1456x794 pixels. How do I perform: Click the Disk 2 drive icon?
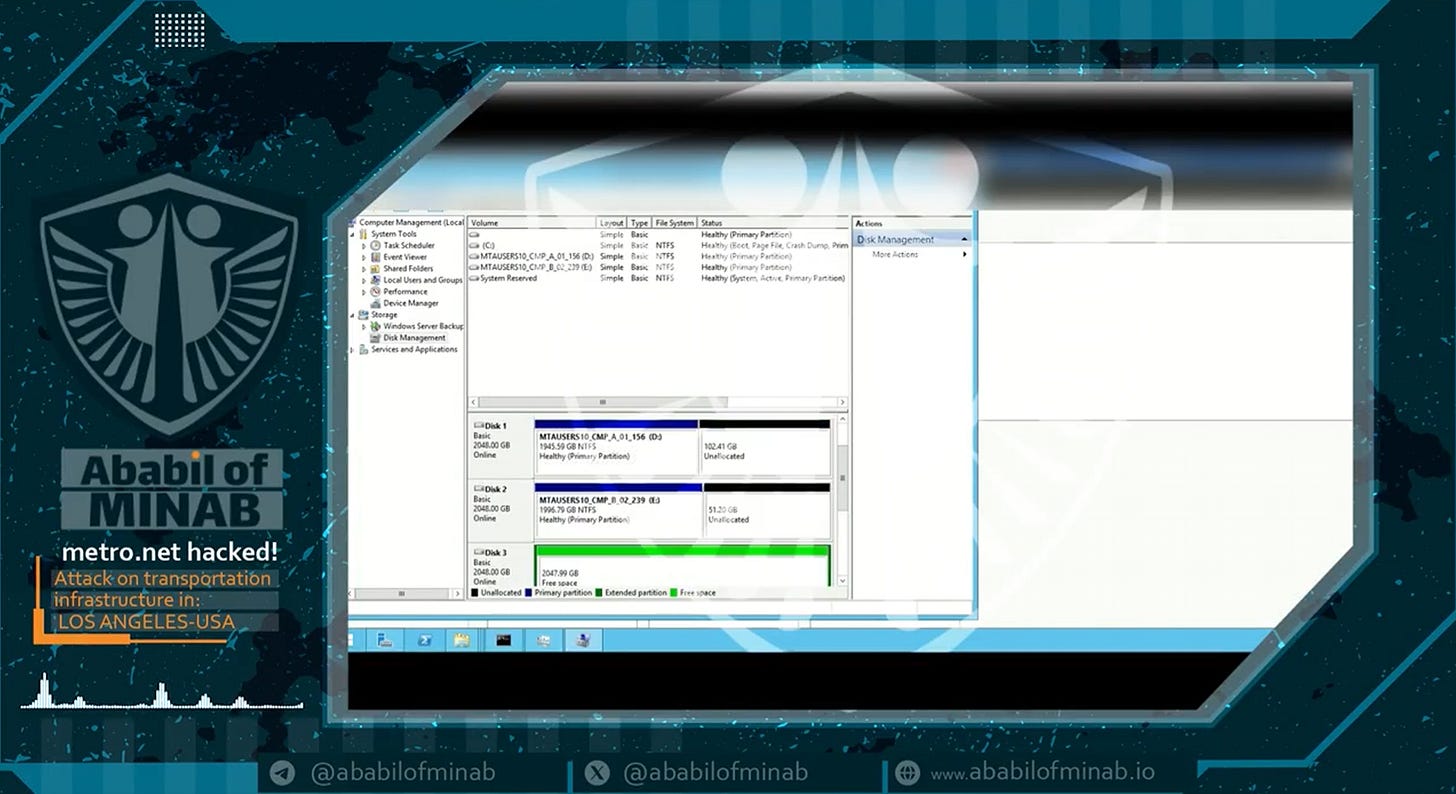(479, 489)
